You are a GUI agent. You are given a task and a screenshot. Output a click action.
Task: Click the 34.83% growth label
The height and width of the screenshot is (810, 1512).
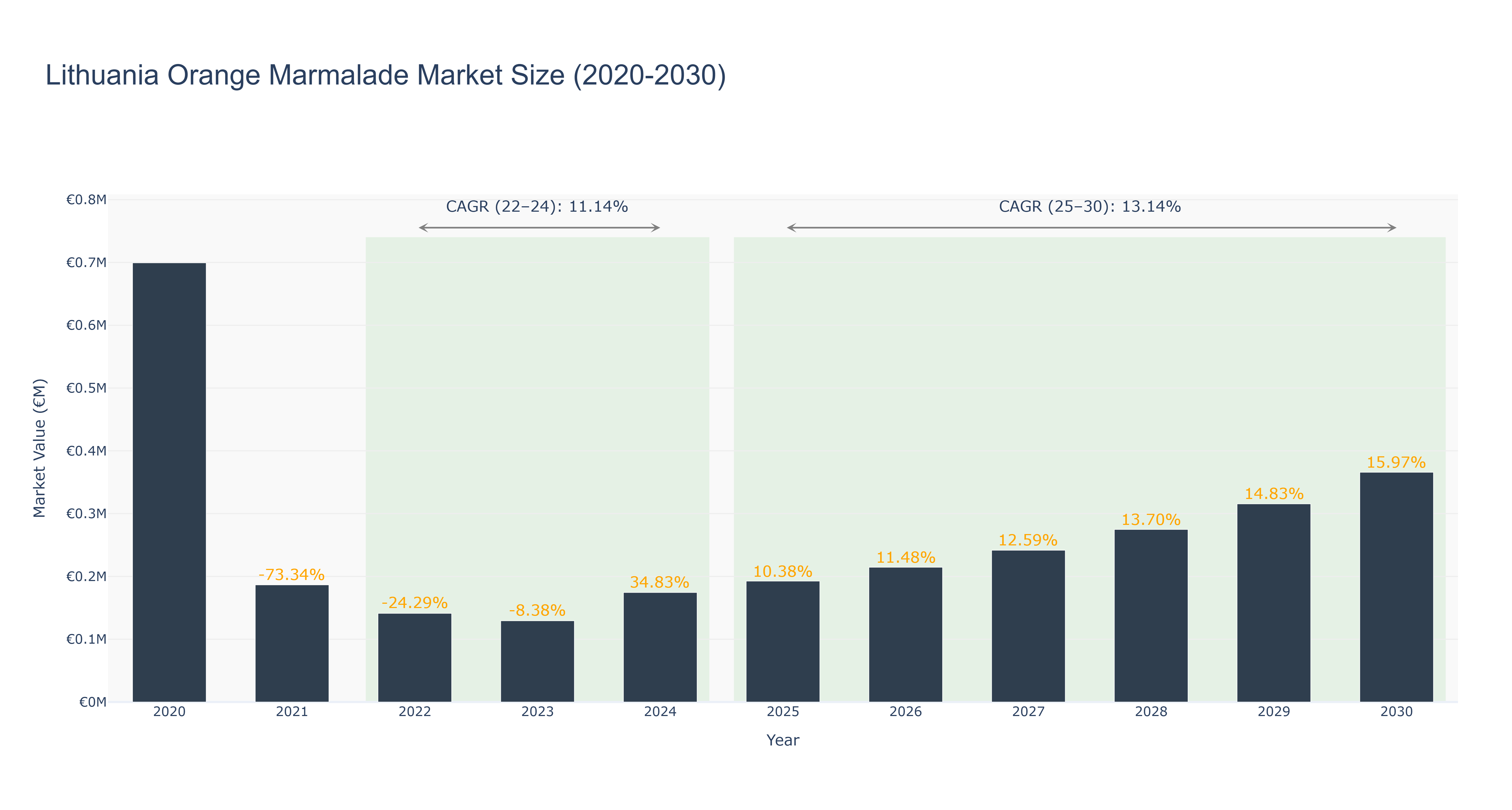click(660, 582)
